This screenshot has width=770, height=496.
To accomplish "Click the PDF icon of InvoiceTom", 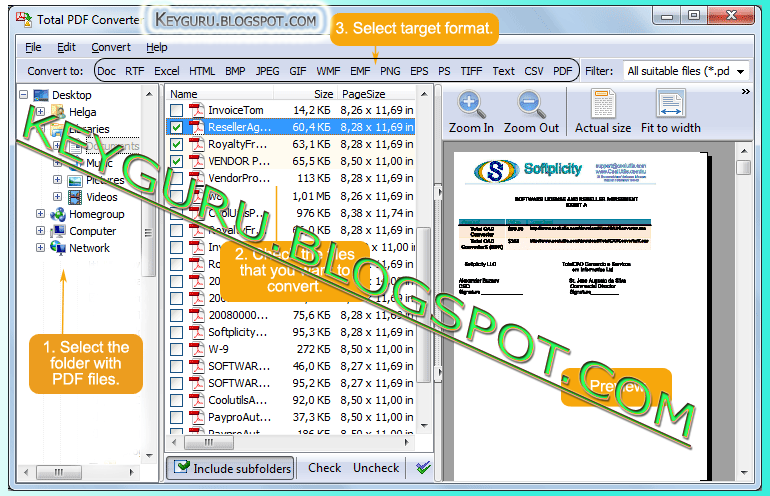I will 197,110.
